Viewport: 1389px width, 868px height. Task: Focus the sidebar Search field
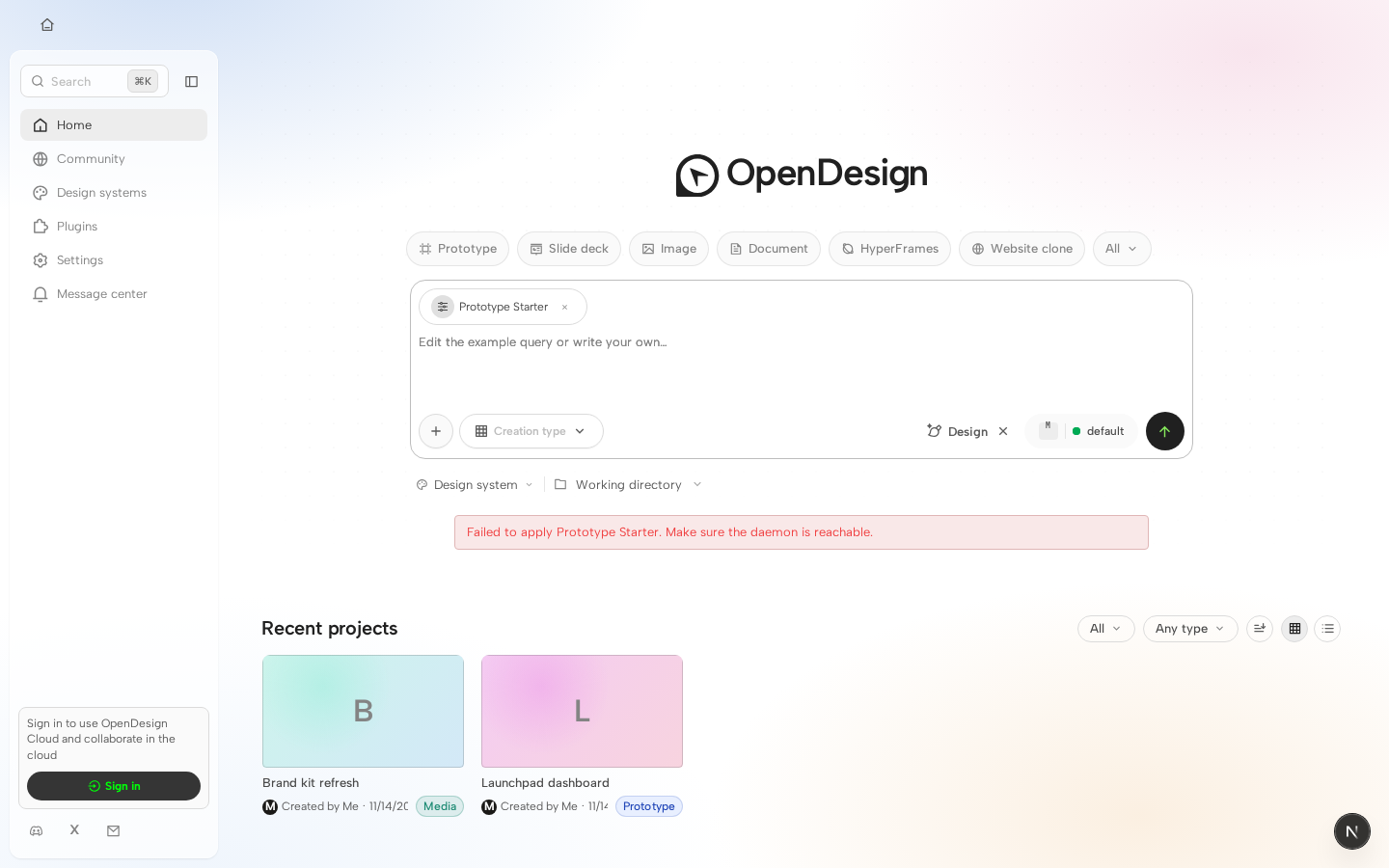95,81
